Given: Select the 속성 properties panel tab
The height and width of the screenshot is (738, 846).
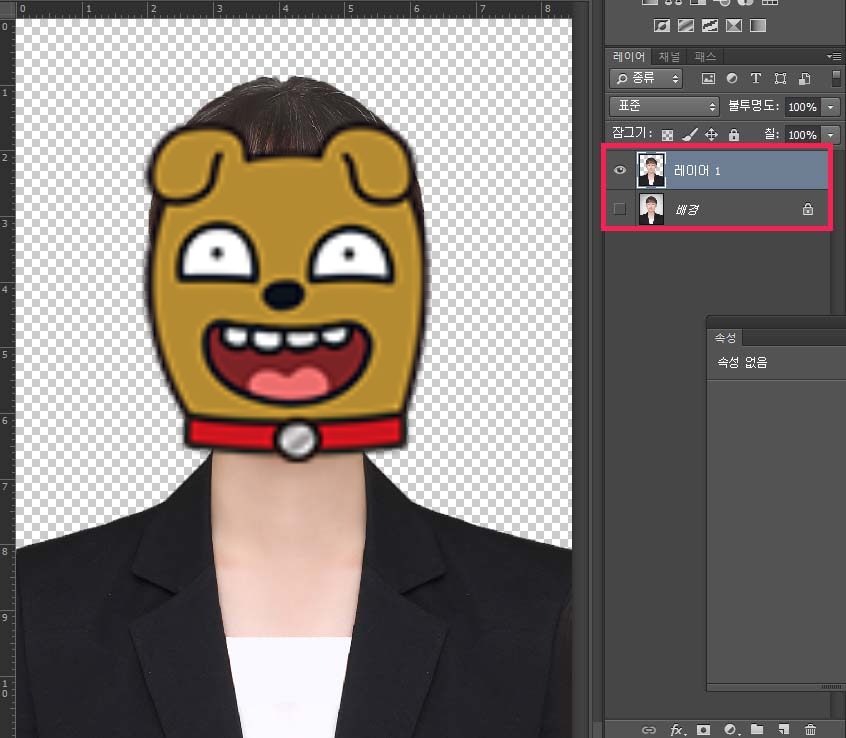Looking at the screenshot, I should pyautogui.click(x=725, y=338).
